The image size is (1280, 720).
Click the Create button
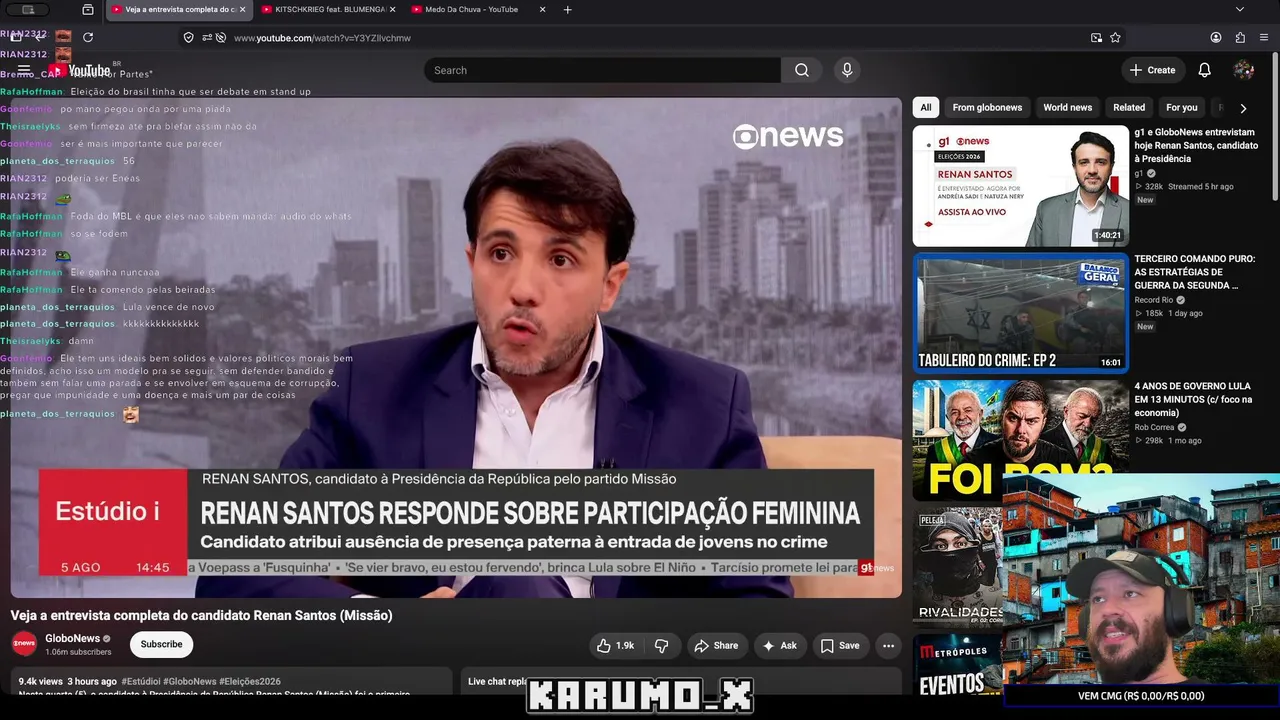[1153, 70]
